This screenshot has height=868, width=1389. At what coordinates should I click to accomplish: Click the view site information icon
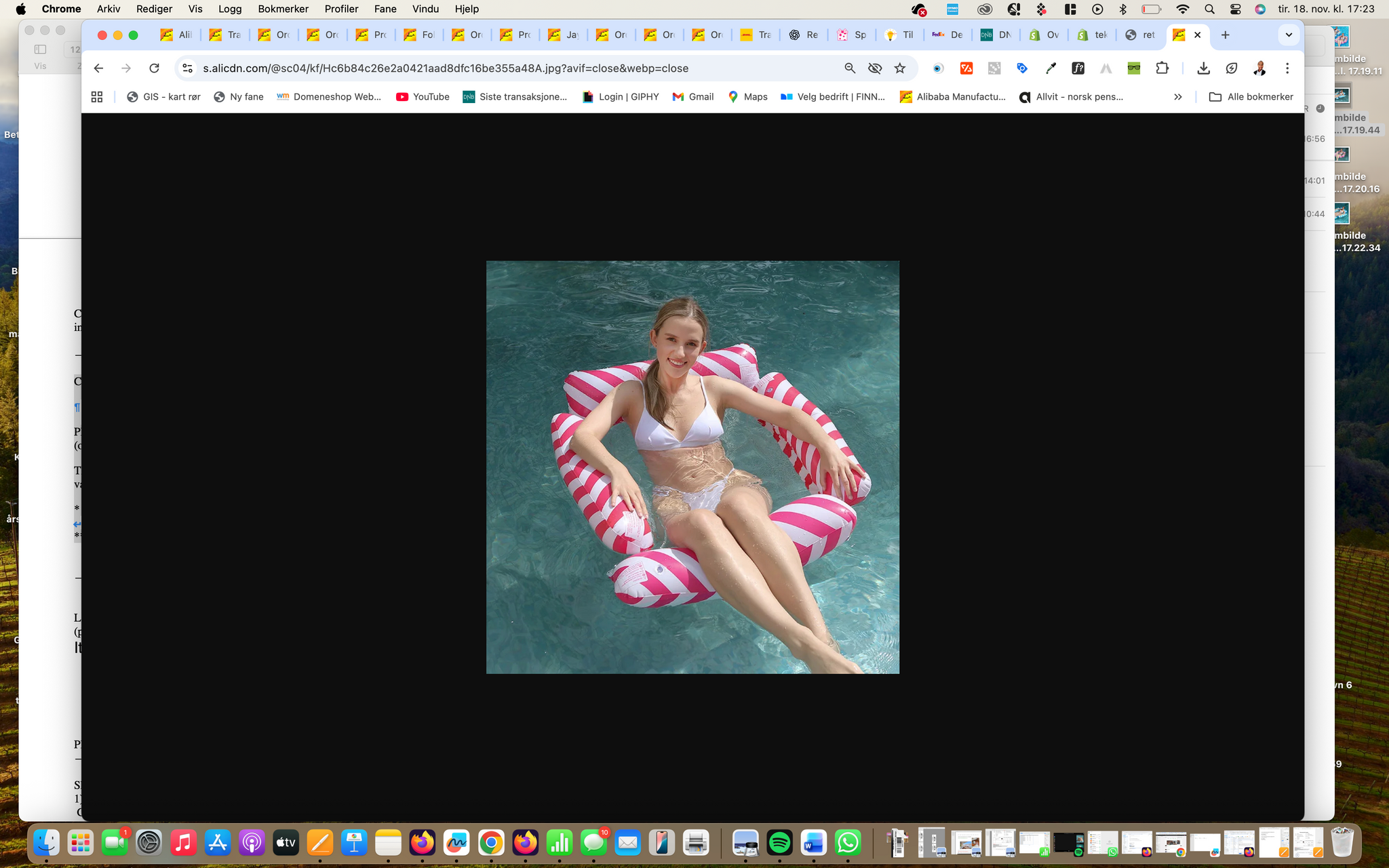(x=188, y=68)
